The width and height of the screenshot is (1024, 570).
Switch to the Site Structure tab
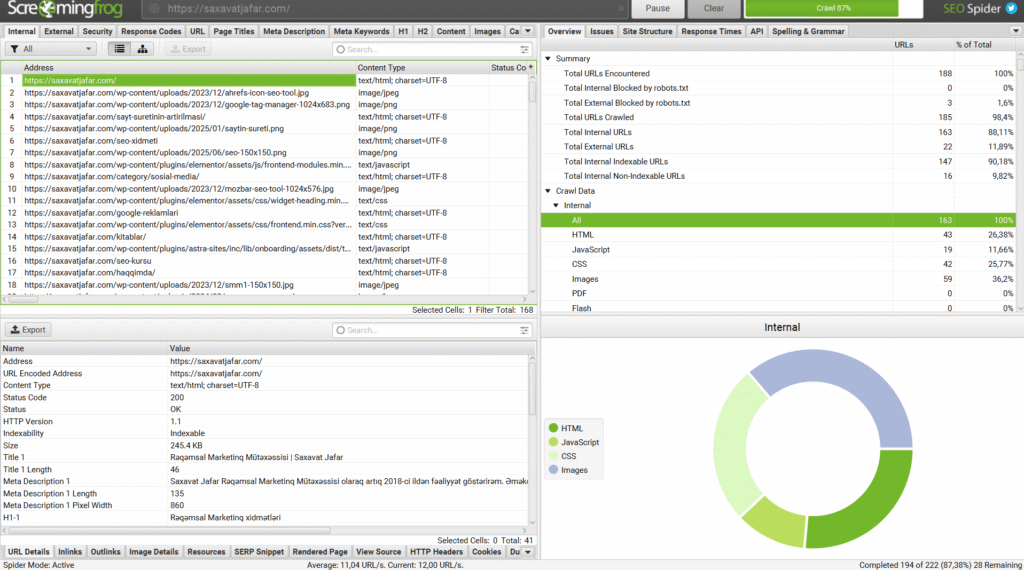[x=647, y=31]
